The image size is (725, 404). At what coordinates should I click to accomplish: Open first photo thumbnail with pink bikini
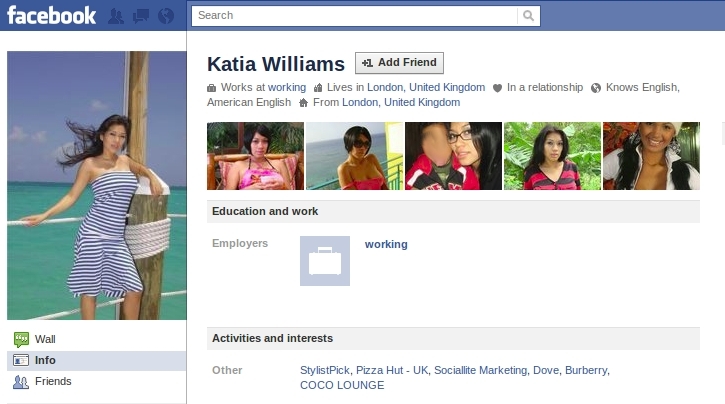255,156
